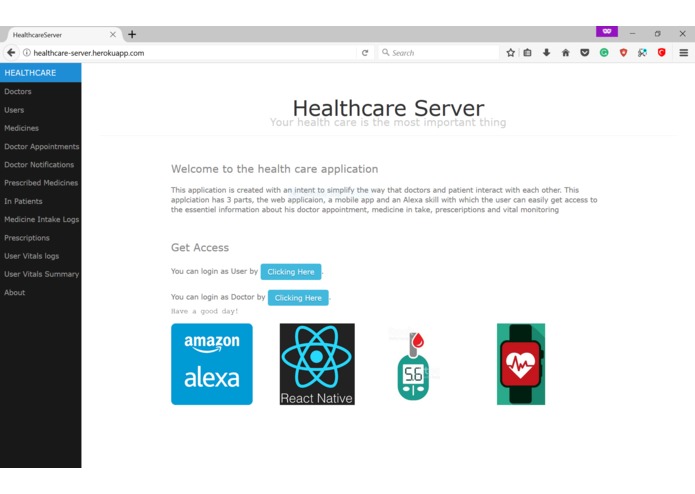695x494 pixels.
Task: Click the browser back arrow button
Action: click(11, 53)
